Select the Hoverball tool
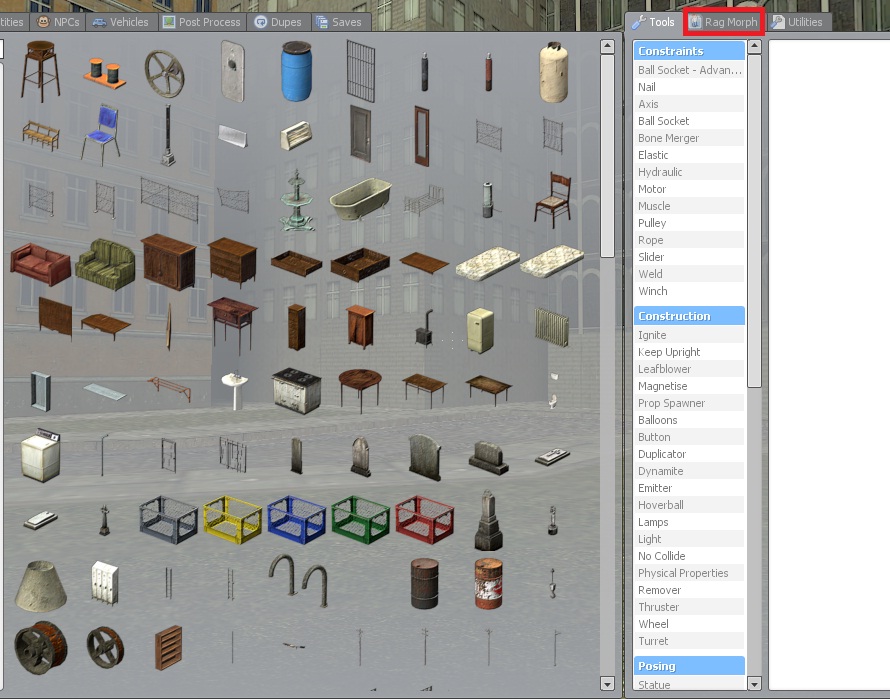This screenshot has height=699, width=890. click(689, 505)
